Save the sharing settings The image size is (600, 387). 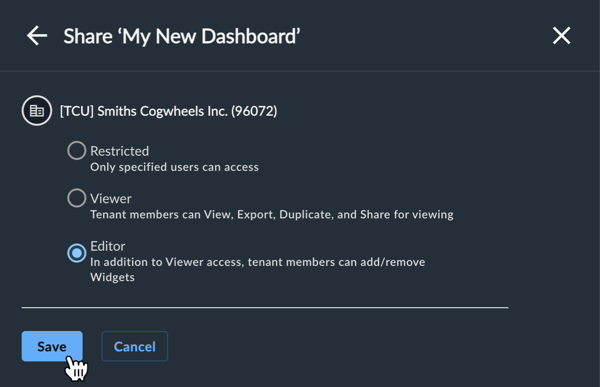[52, 346]
